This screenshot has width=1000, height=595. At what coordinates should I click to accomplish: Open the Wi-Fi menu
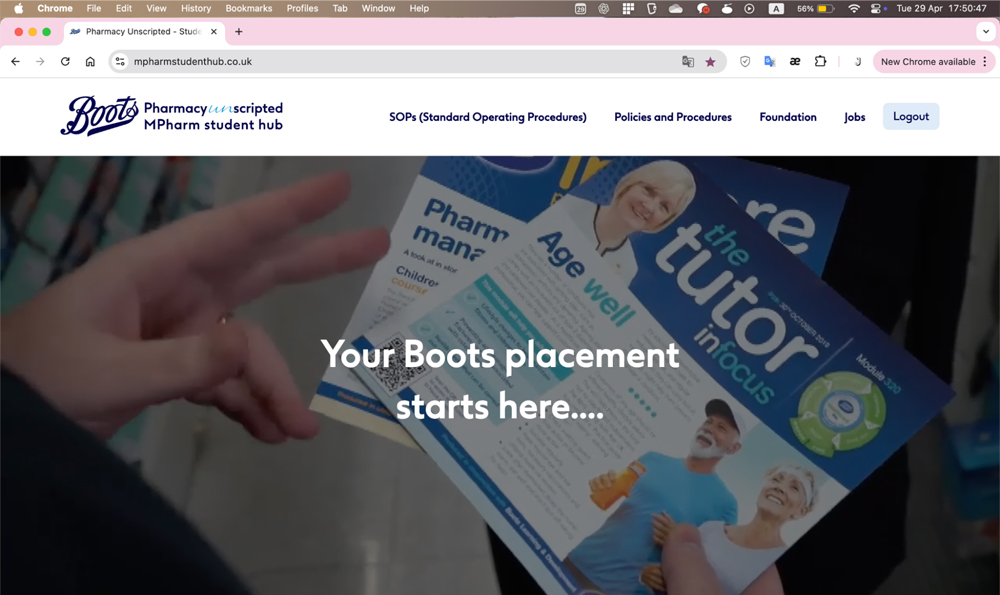853,8
